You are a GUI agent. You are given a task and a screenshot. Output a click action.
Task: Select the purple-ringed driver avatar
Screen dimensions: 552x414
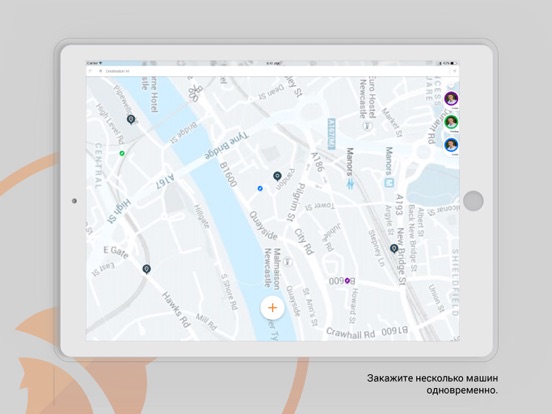(x=451, y=99)
